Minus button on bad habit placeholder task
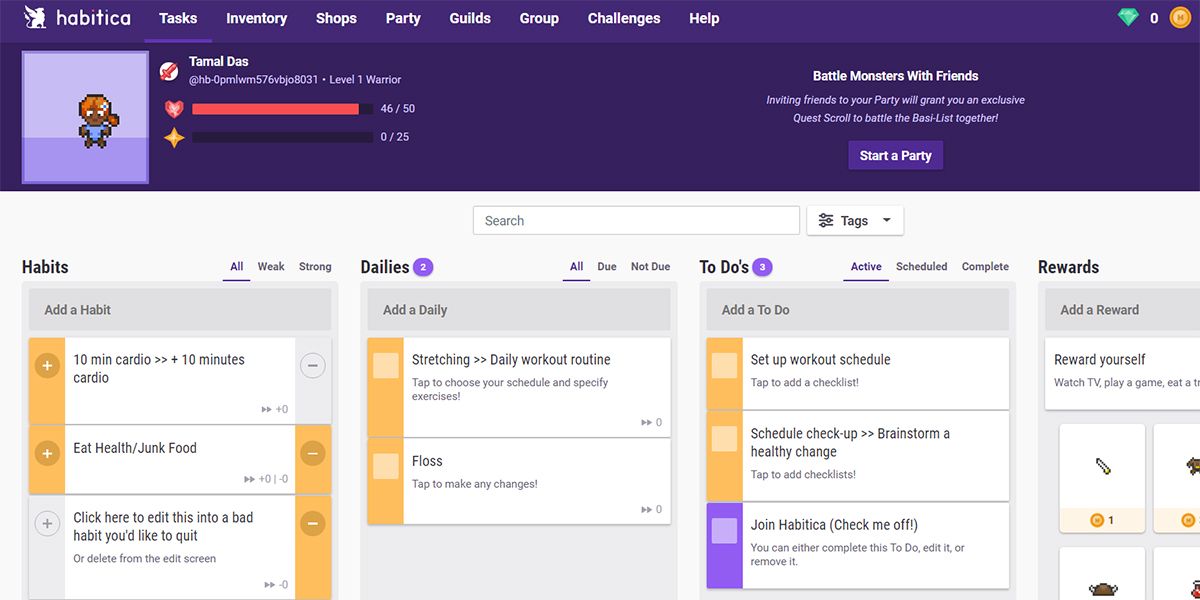The image size is (1200, 600). [312, 523]
